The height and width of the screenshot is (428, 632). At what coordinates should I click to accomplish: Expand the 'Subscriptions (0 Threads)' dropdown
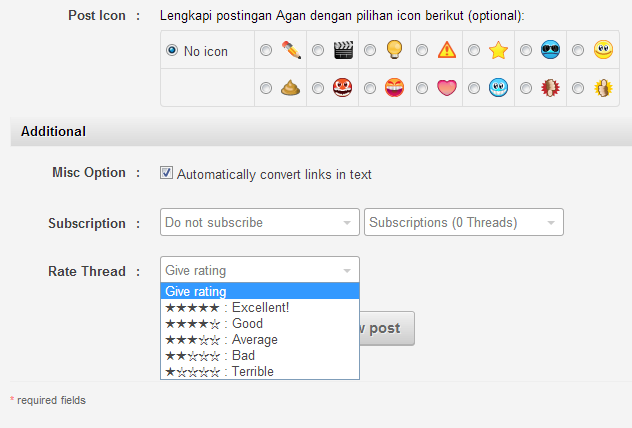tap(464, 222)
